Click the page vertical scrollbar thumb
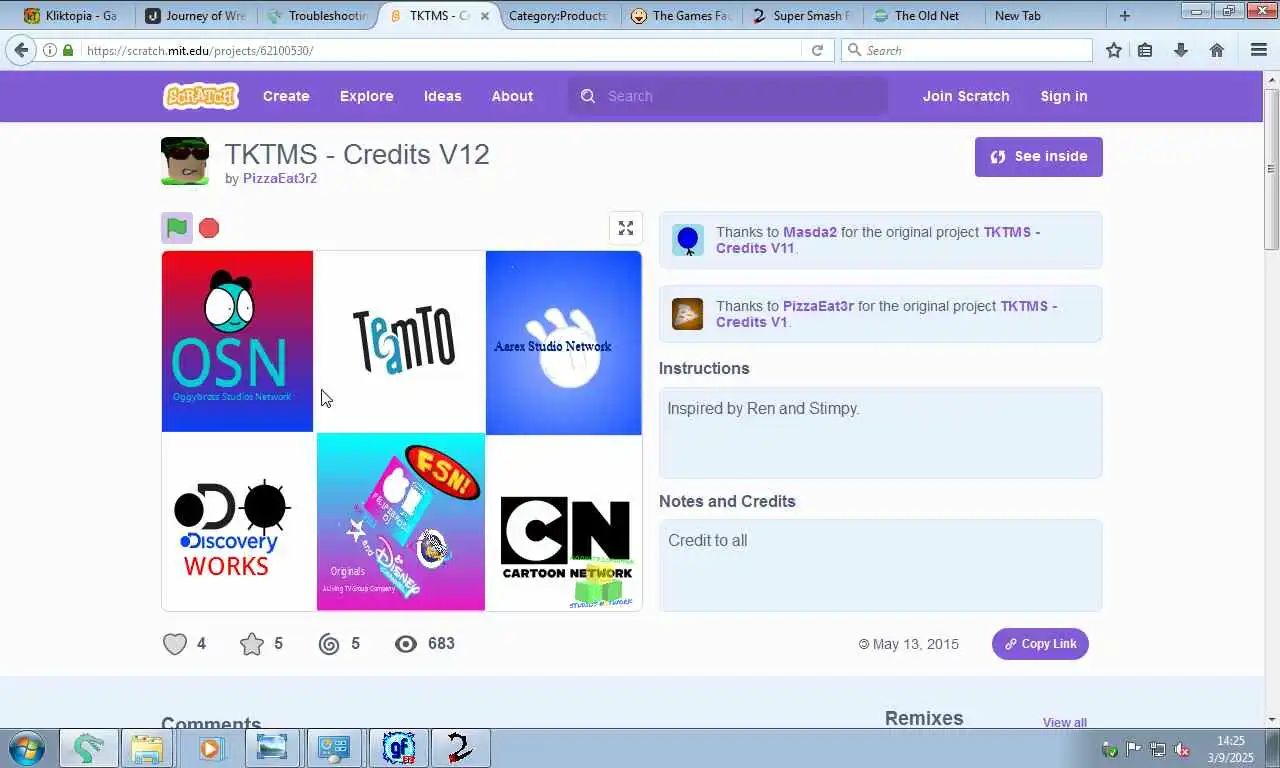1280x768 pixels. pos(1272,168)
